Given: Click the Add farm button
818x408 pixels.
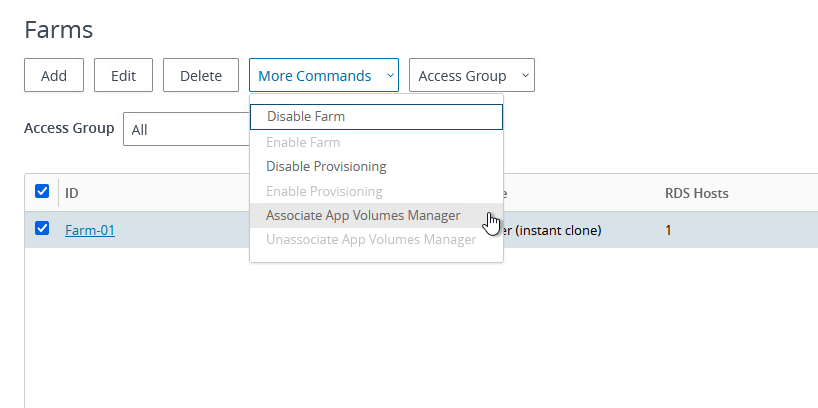Looking at the screenshot, I should tap(54, 76).
